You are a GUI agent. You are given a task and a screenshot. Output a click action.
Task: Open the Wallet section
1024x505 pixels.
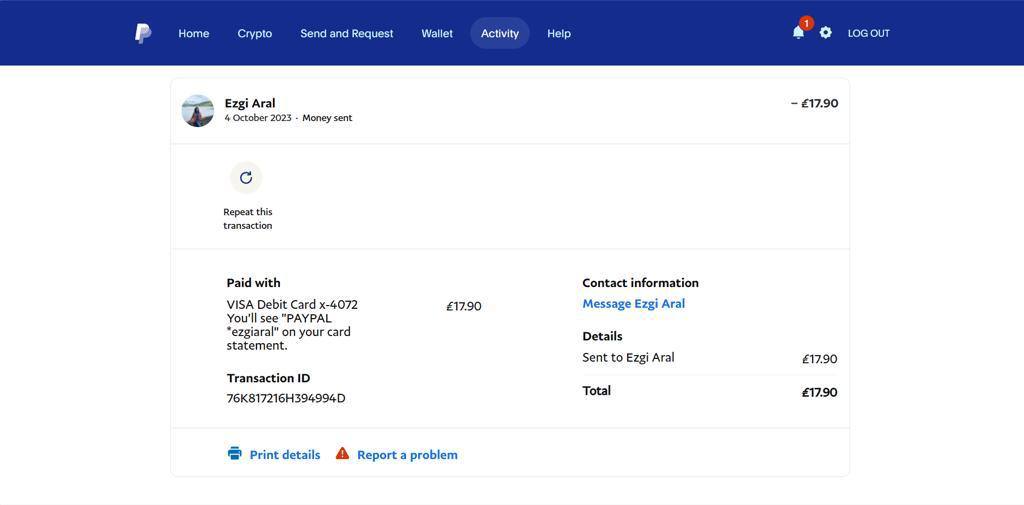point(437,33)
